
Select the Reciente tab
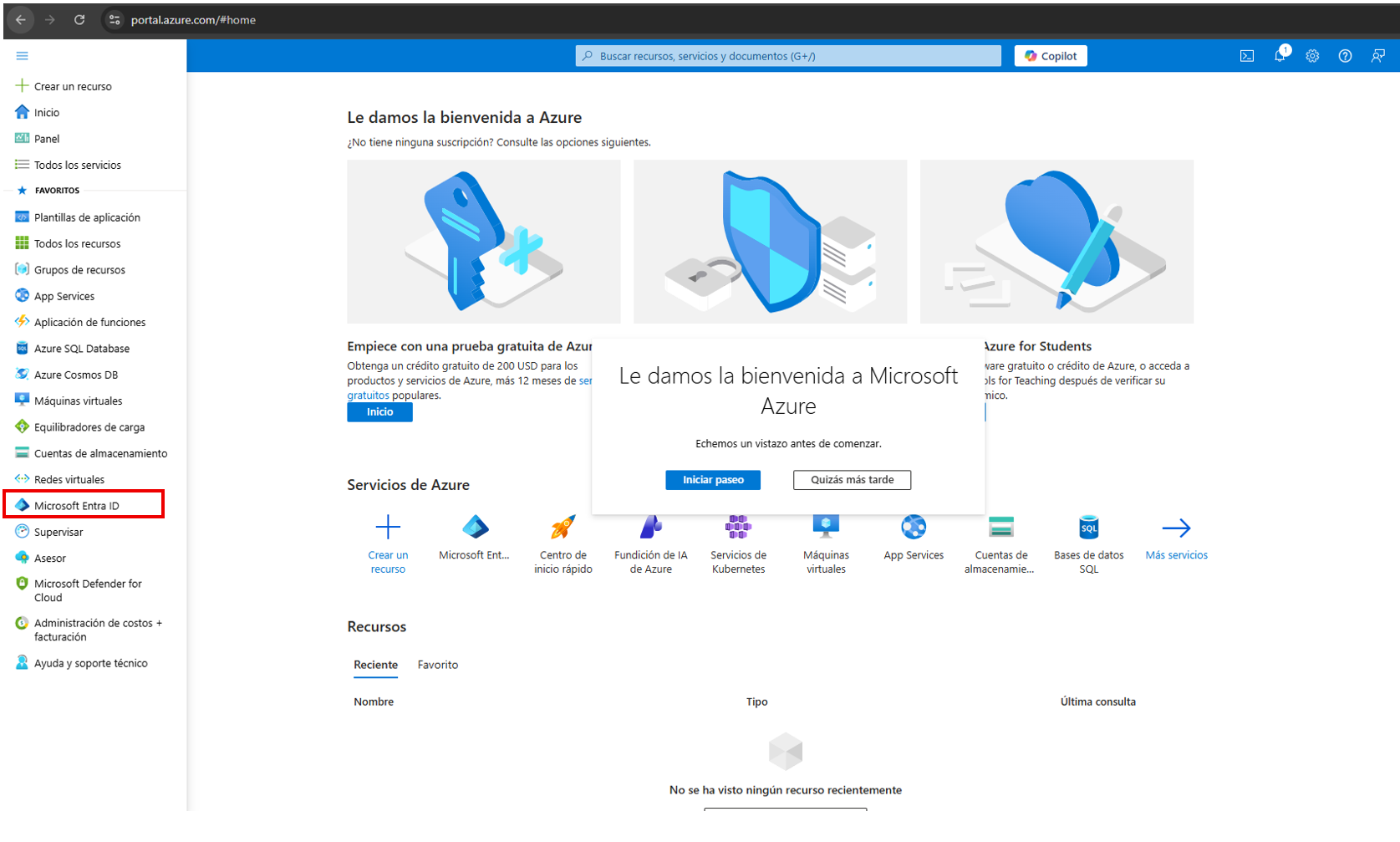[x=375, y=665]
